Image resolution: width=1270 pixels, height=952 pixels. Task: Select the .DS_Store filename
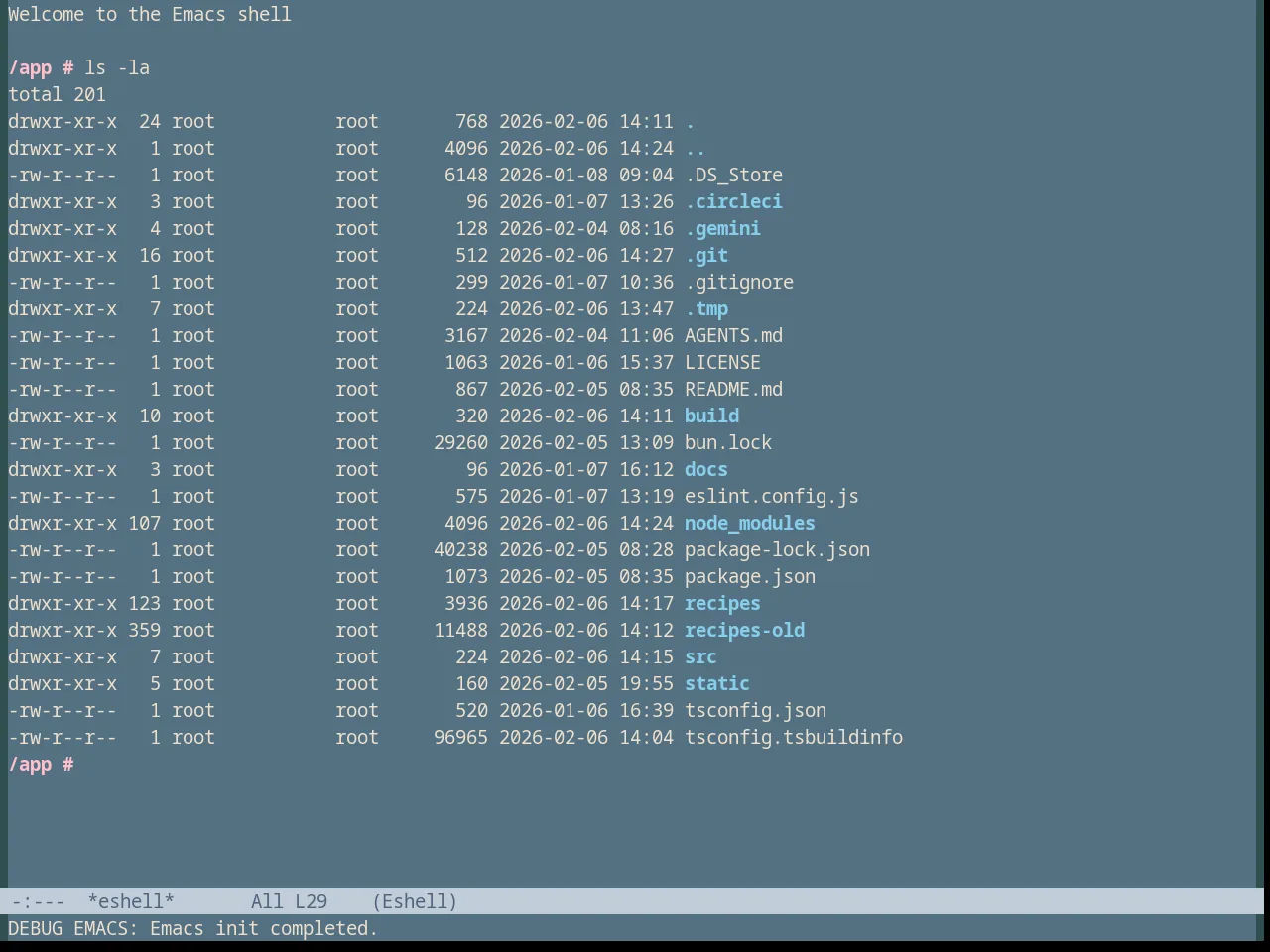(733, 175)
